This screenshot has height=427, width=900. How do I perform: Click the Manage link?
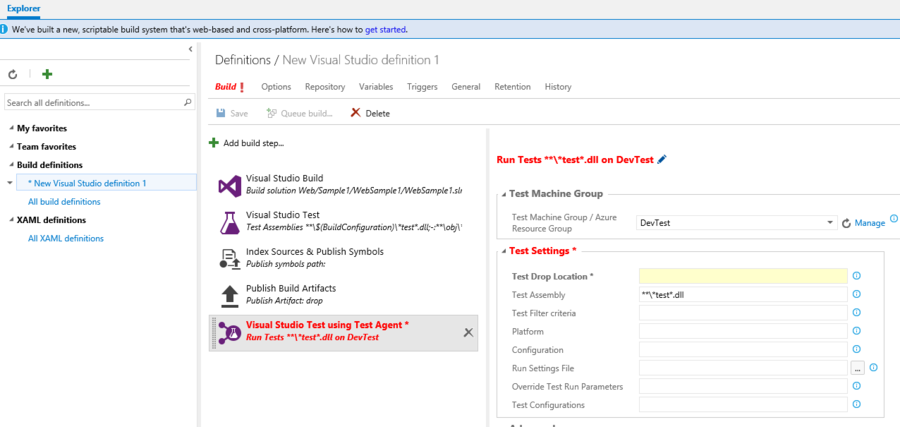870,223
